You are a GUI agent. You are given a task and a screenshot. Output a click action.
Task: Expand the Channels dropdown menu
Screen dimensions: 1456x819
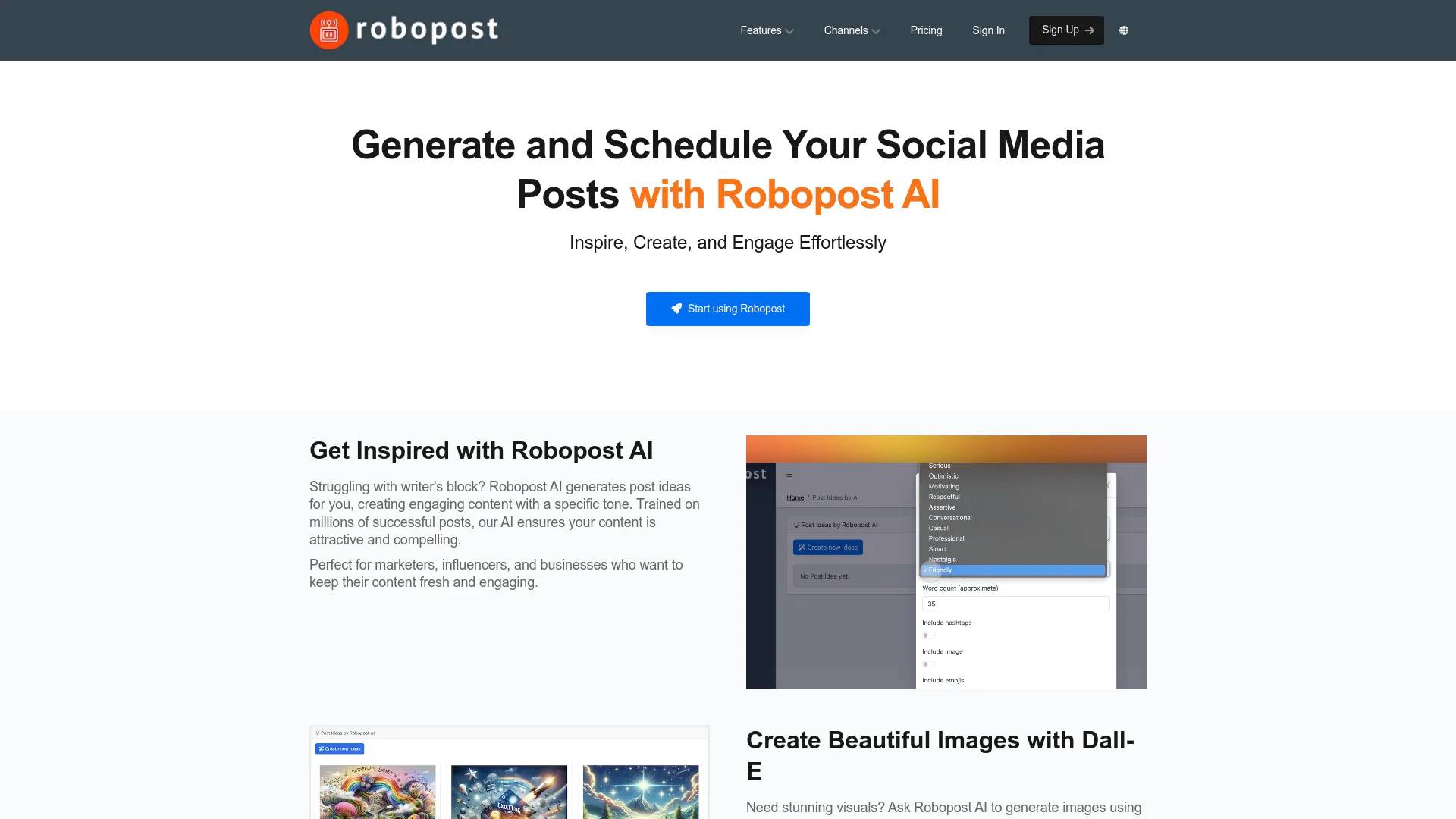(851, 29)
